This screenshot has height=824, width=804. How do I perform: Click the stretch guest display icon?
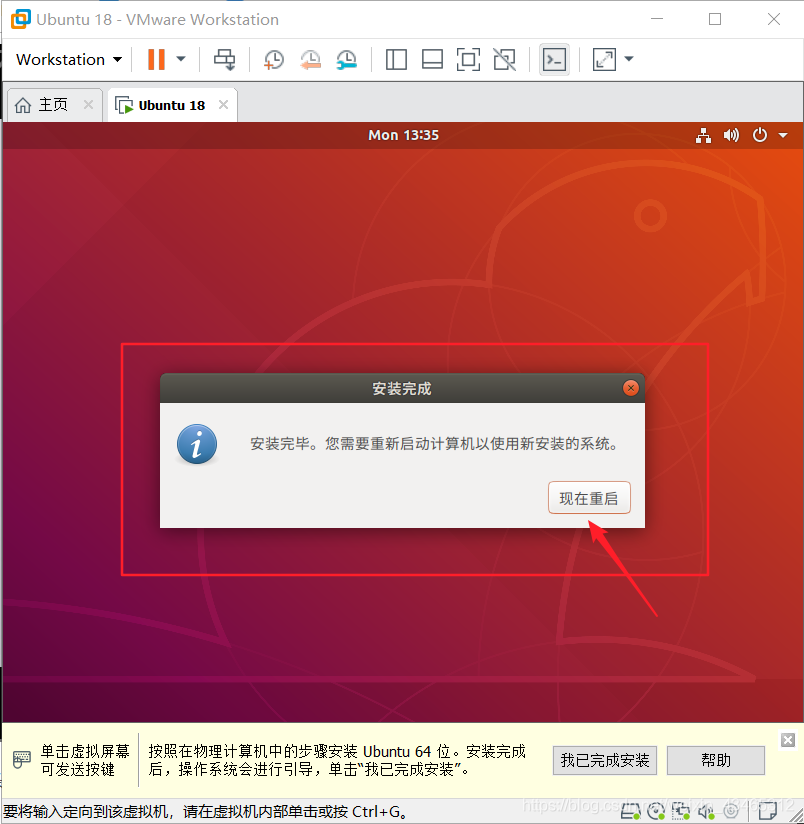[604, 59]
